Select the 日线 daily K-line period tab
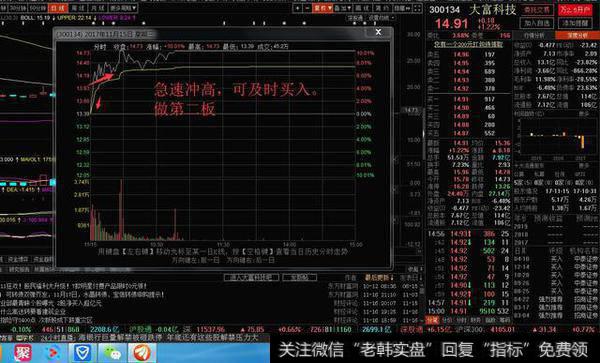The height and width of the screenshot is (363, 600). tap(58, 8)
